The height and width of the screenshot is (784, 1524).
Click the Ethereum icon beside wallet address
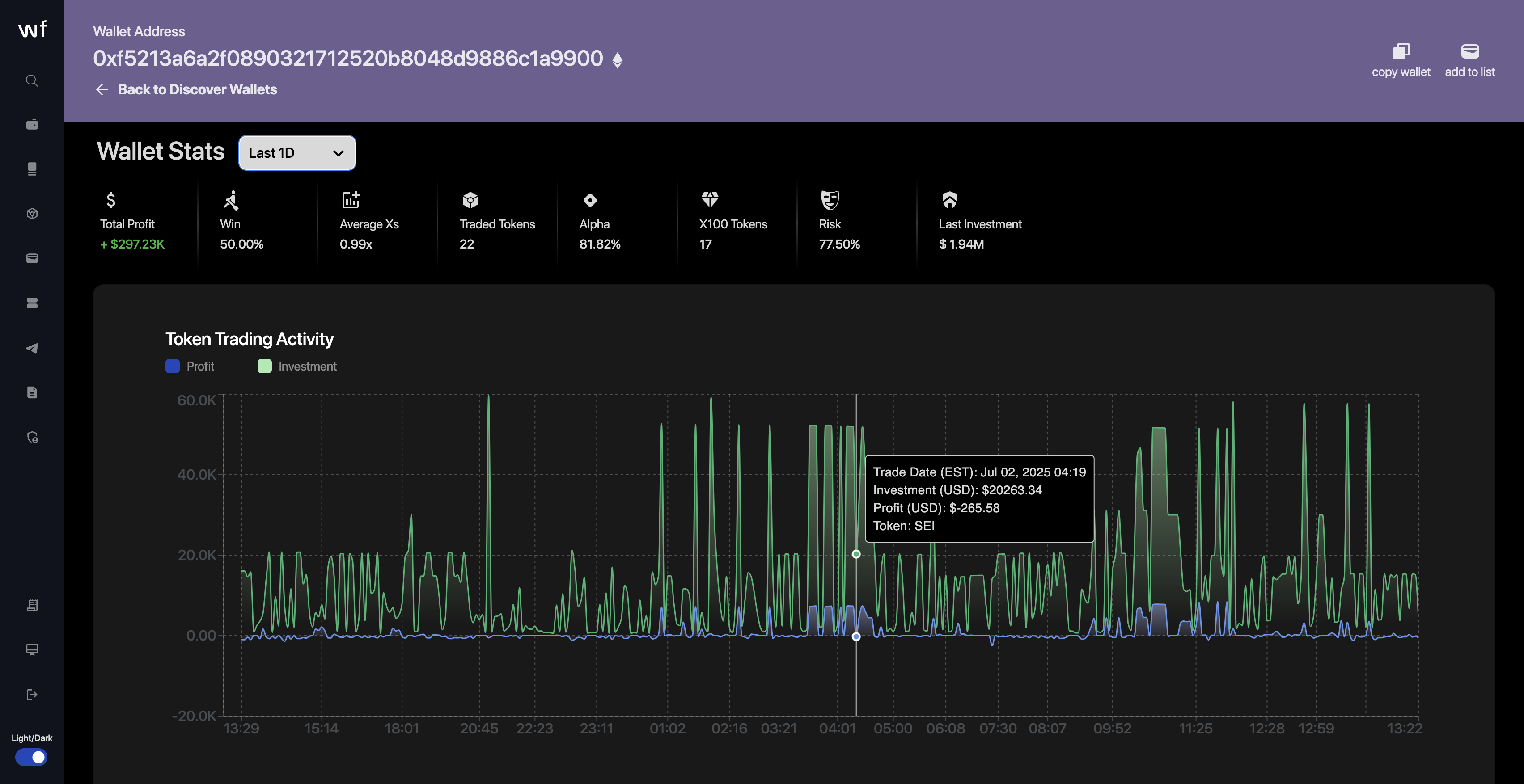click(617, 60)
